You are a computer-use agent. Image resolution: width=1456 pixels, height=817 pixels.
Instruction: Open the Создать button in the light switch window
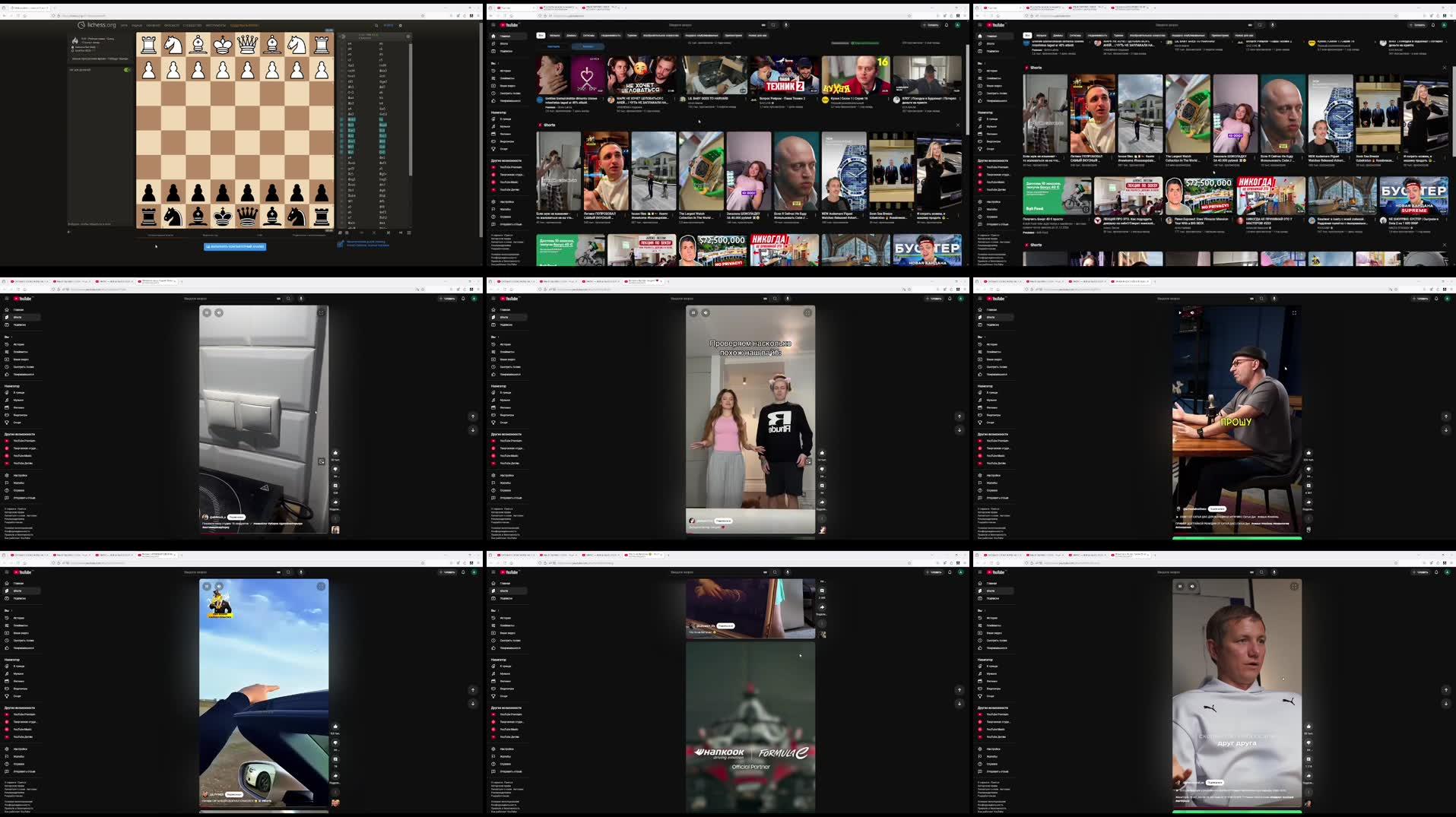(x=448, y=299)
